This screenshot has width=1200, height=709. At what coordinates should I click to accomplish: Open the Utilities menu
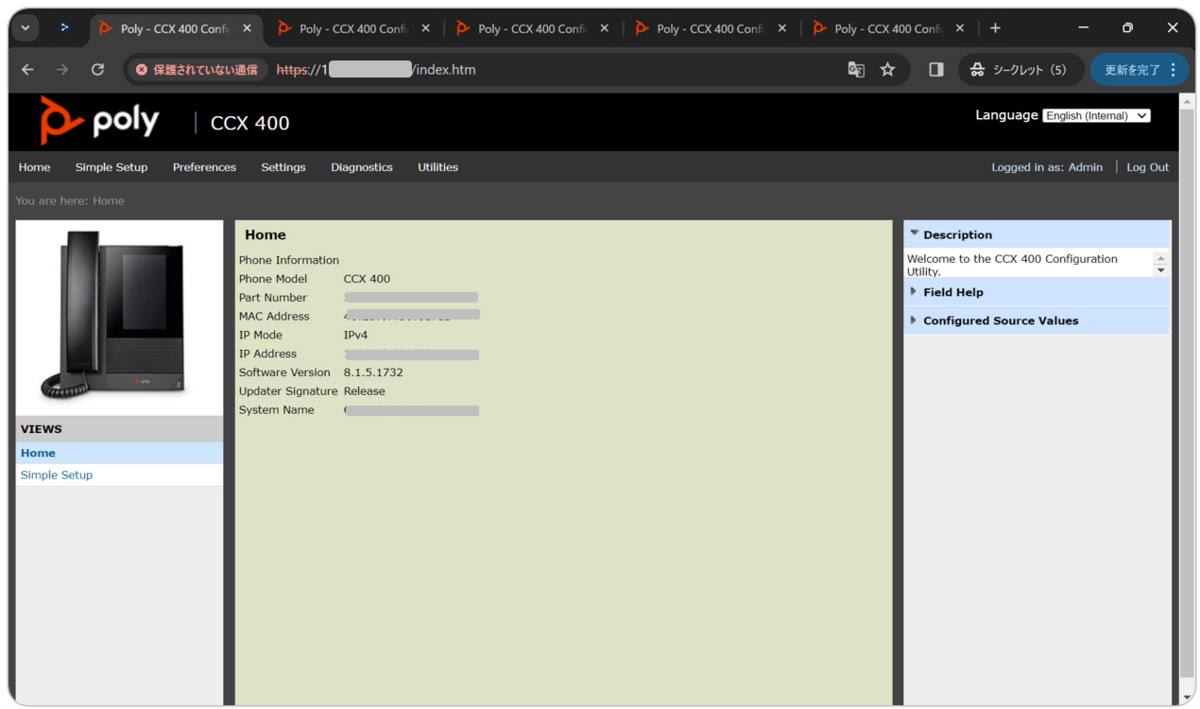tap(437, 167)
